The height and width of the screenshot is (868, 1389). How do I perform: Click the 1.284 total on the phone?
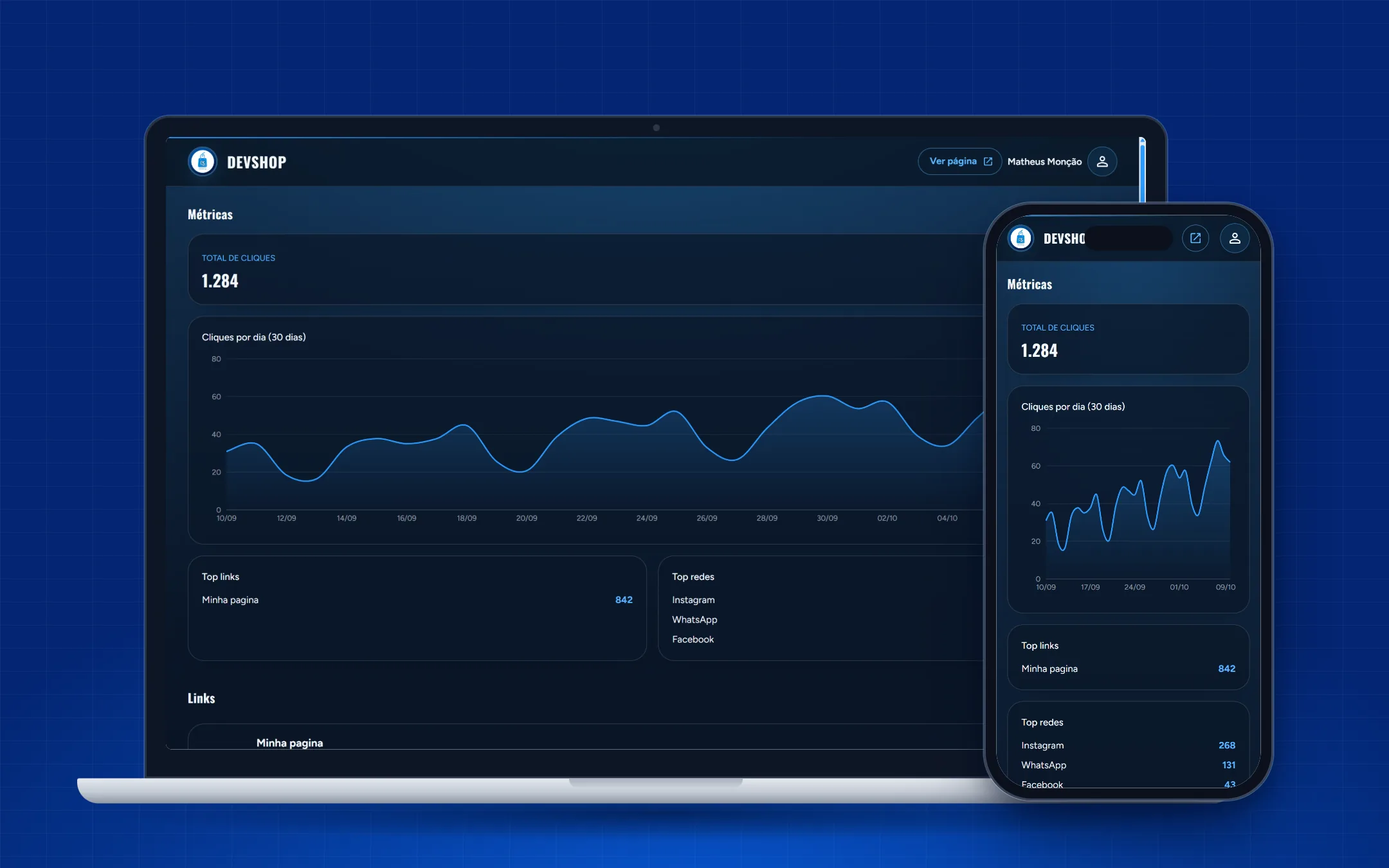click(1039, 350)
